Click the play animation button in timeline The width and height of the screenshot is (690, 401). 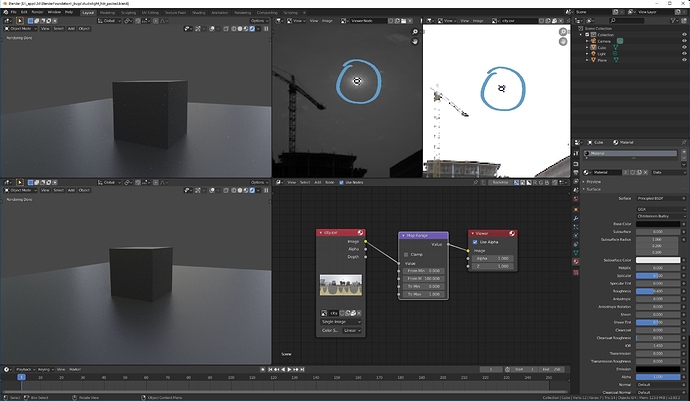coord(289,369)
